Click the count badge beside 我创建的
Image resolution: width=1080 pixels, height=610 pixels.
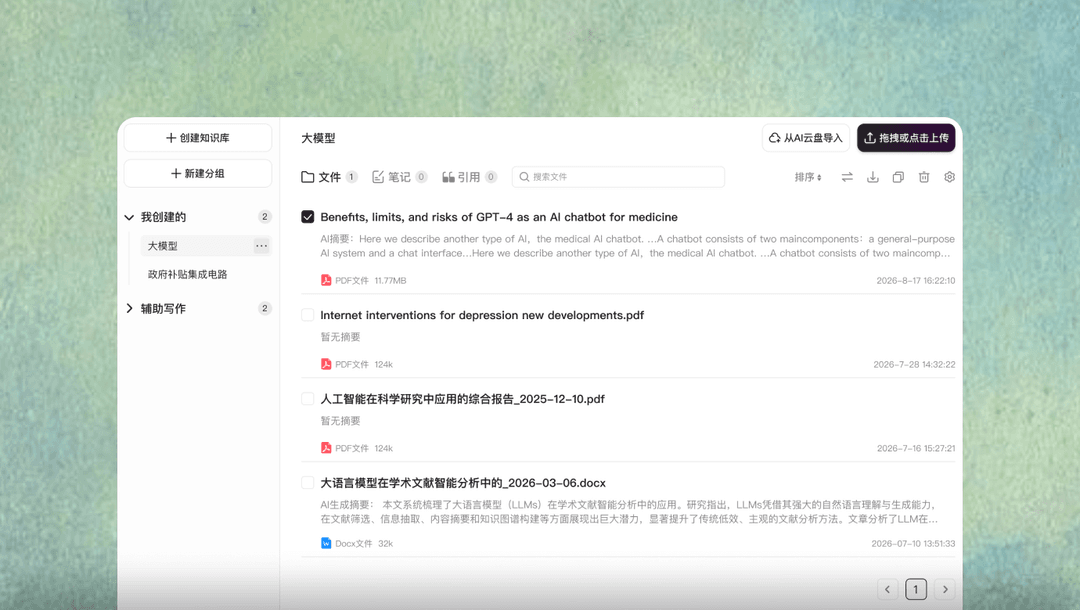[x=264, y=217]
